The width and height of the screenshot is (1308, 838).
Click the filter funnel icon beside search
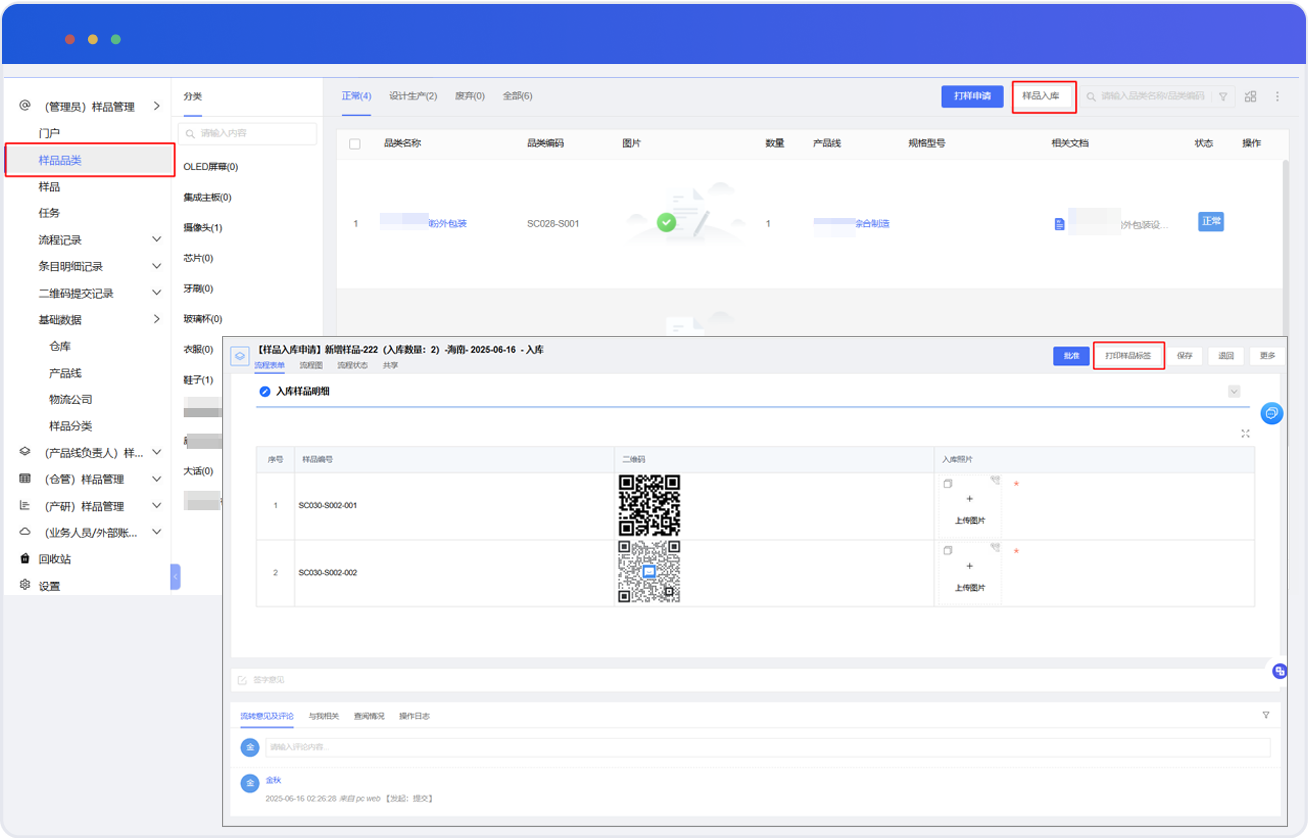pos(1223,96)
